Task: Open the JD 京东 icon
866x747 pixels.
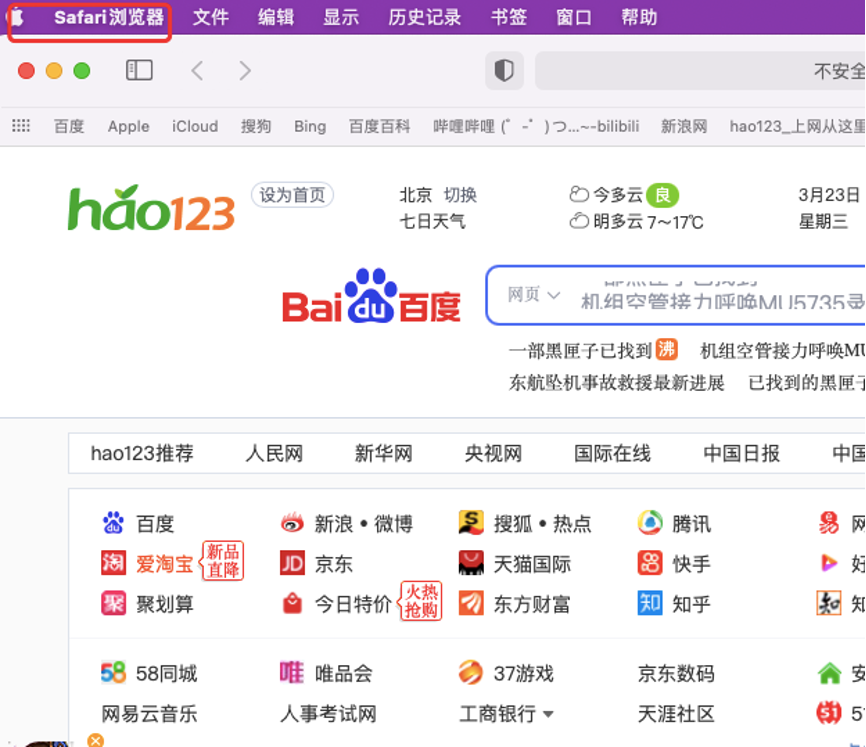Action: [x=292, y=563]
